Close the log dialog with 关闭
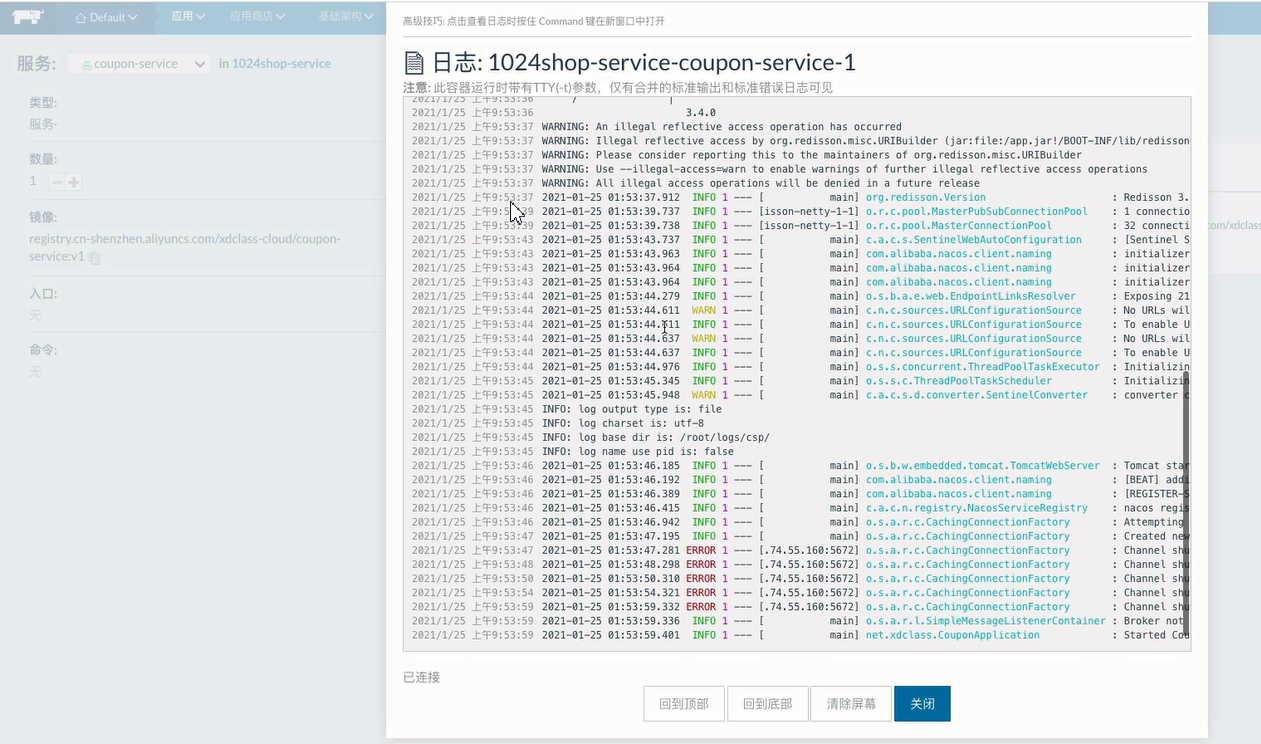The width and height of the screenshot is (1261, 744). coord(922,704)
